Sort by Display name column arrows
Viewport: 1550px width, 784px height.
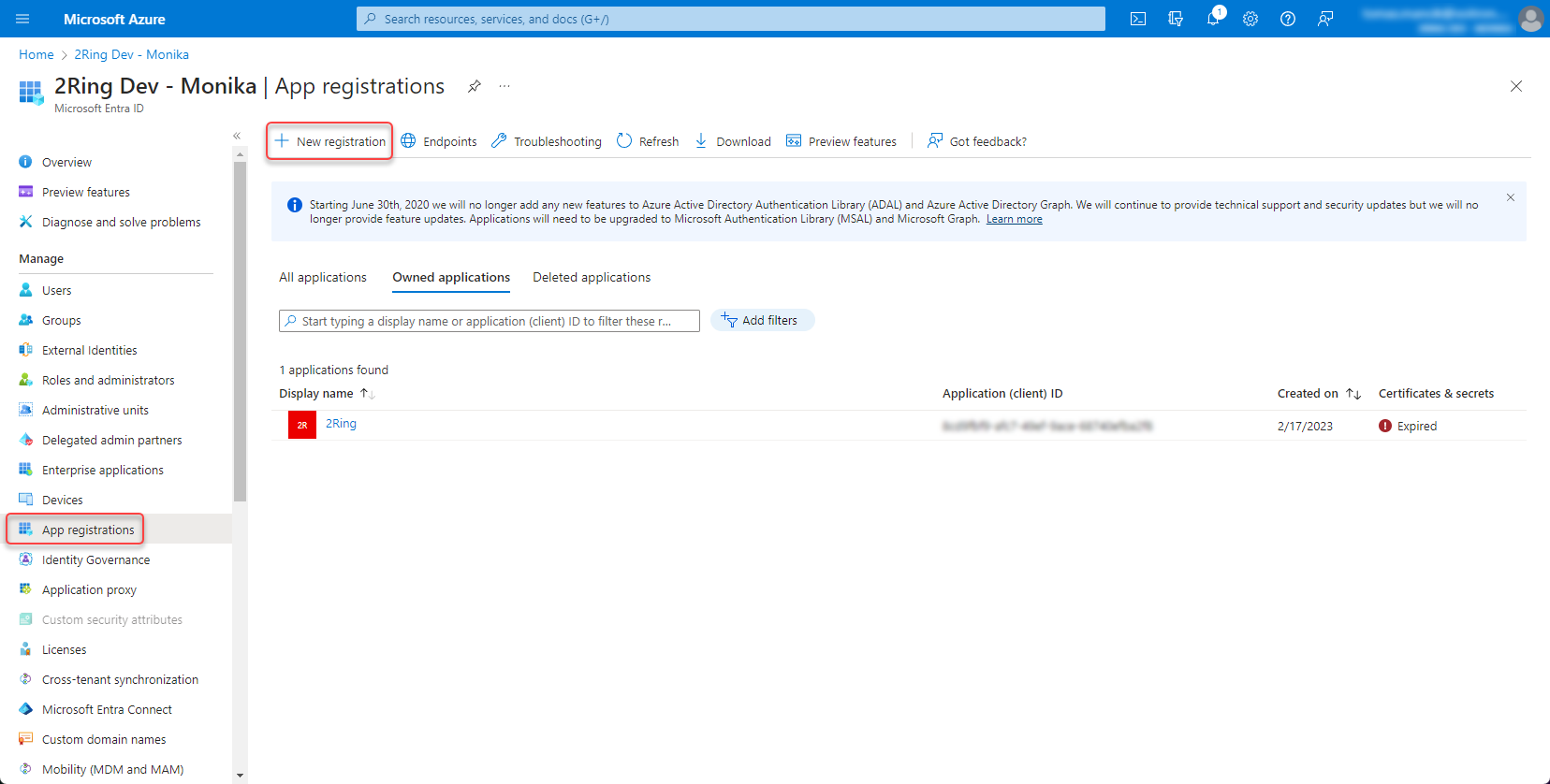tap(367, 394)
